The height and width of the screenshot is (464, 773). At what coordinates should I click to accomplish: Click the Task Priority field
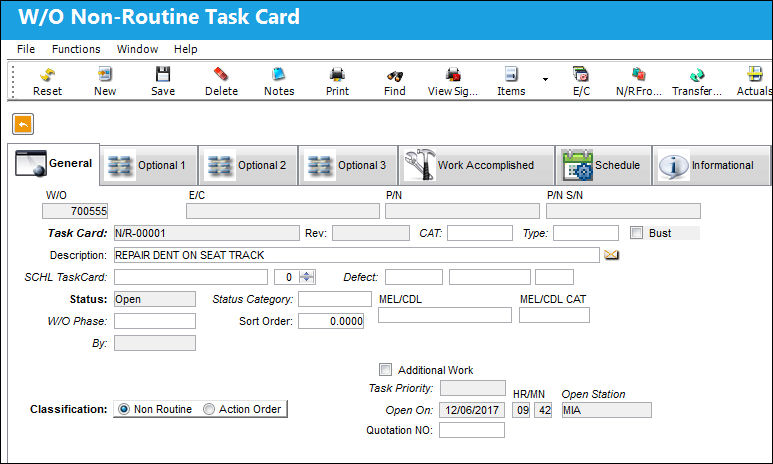click(x=472, y=388)
